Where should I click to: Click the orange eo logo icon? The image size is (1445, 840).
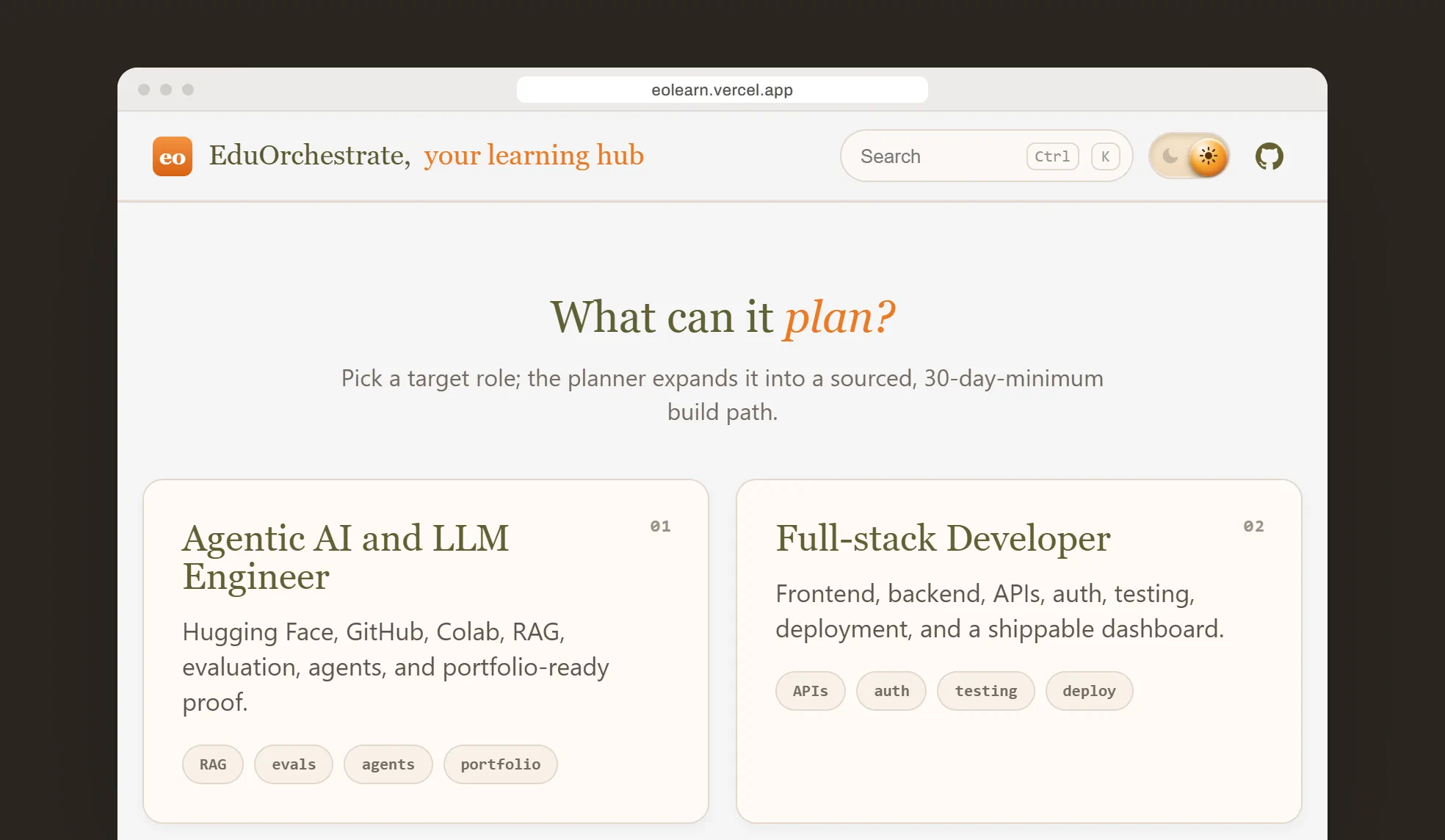coord(173,156)
